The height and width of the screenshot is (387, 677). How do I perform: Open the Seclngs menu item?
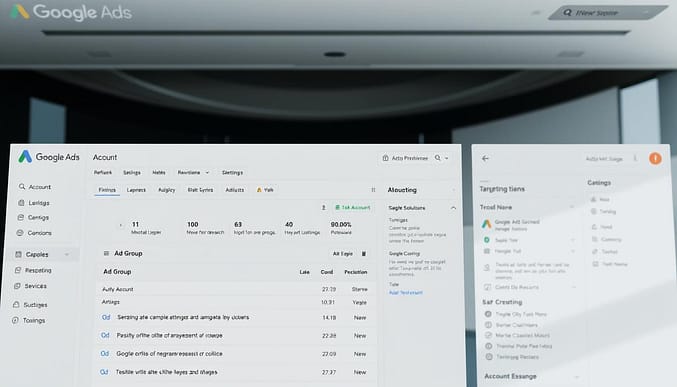[132, 172]
